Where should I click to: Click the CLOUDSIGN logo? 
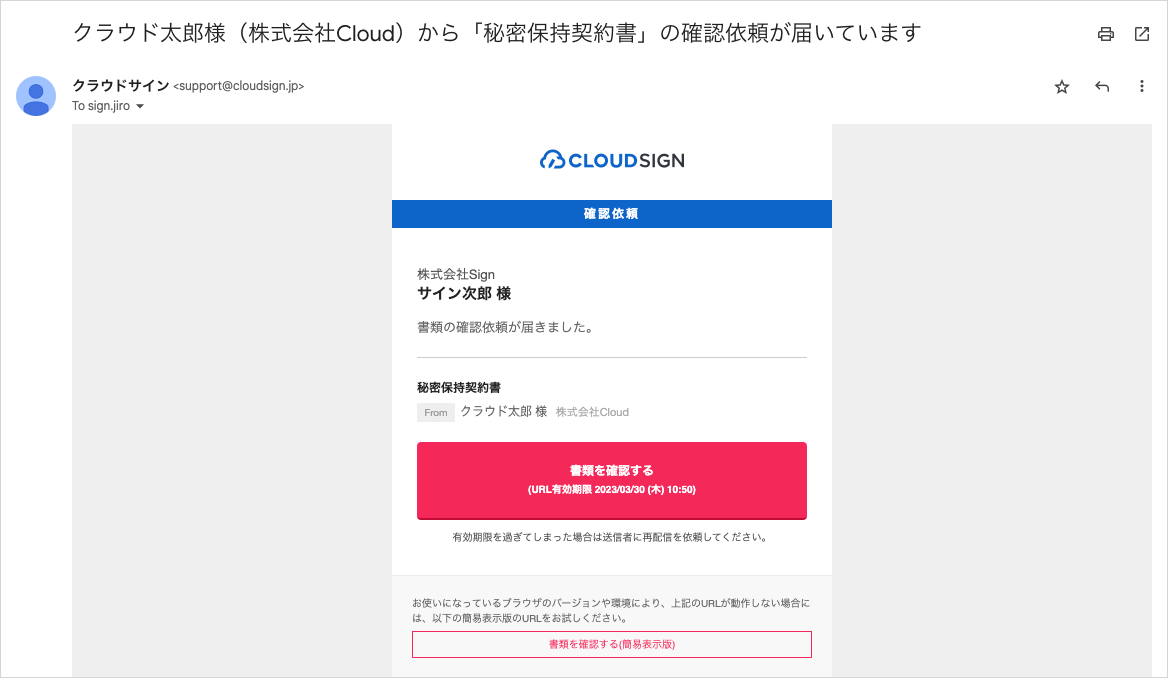coord(612,159)
